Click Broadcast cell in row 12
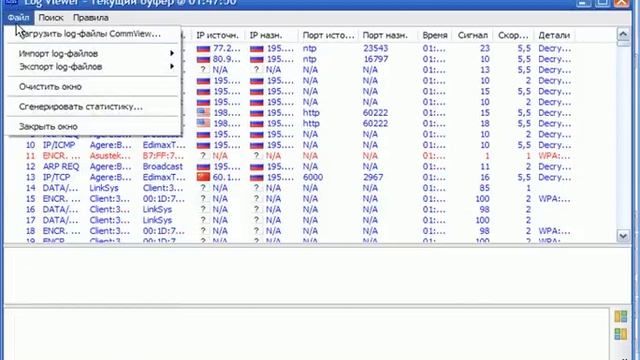The width and height of the screenshot is (640, 360). click(x=162, y=167)
